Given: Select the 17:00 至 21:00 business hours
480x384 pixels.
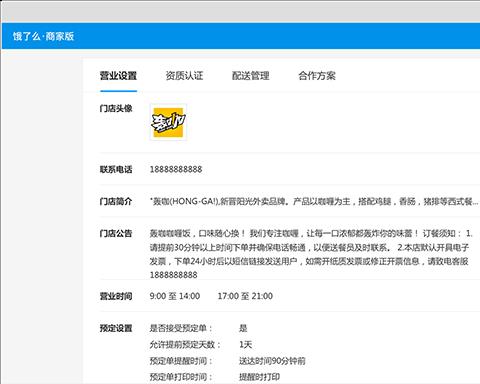Looking at the screenshot, I should click(245, 296).
